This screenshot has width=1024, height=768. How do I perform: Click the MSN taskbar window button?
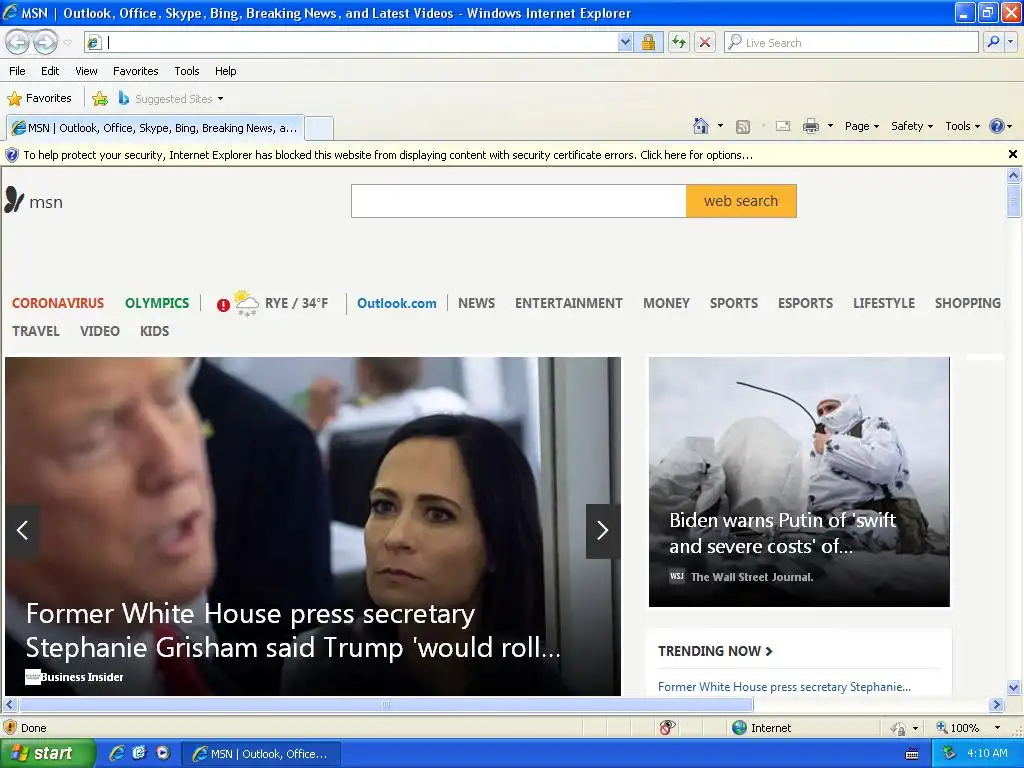point(261,754)
